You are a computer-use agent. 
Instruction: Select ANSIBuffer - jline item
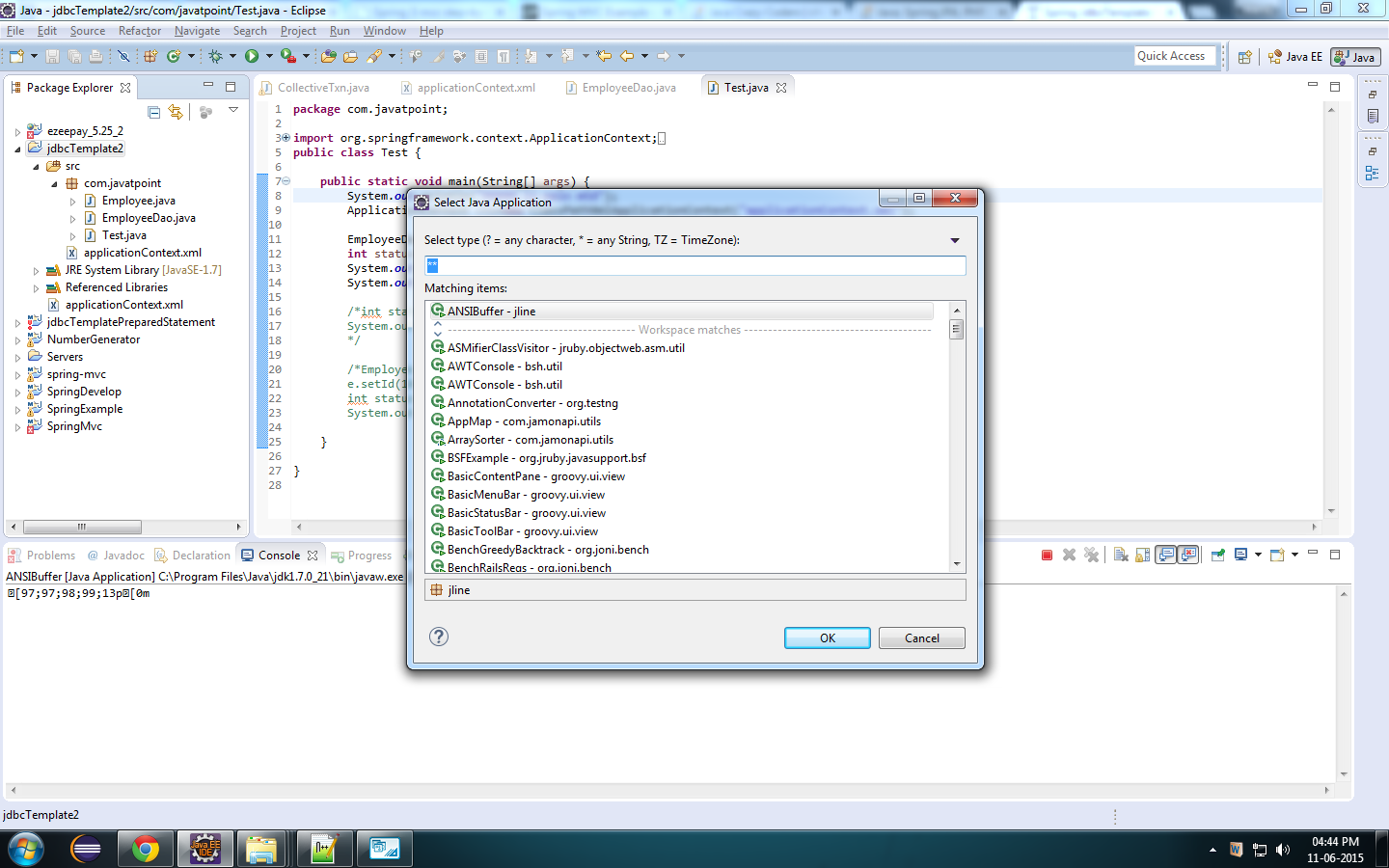point(682,312)
